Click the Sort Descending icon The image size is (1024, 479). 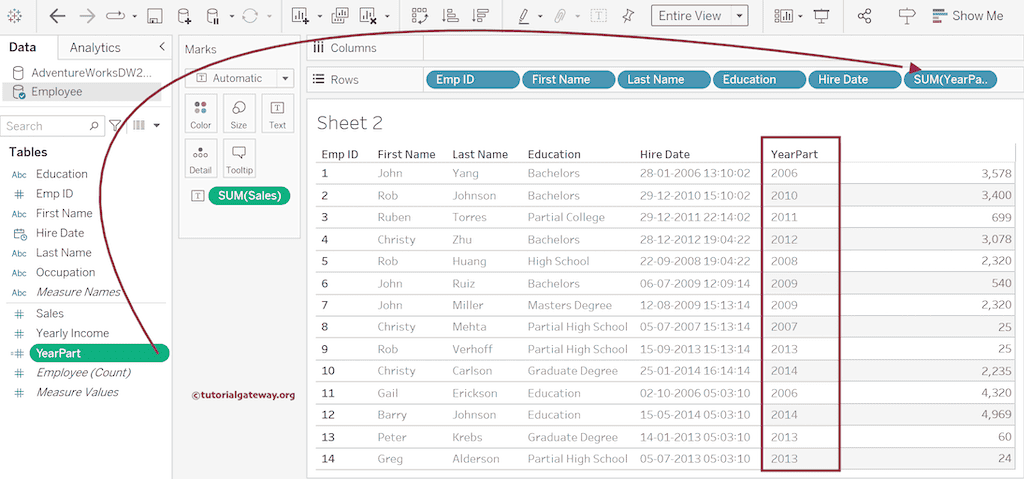[481, 16]
